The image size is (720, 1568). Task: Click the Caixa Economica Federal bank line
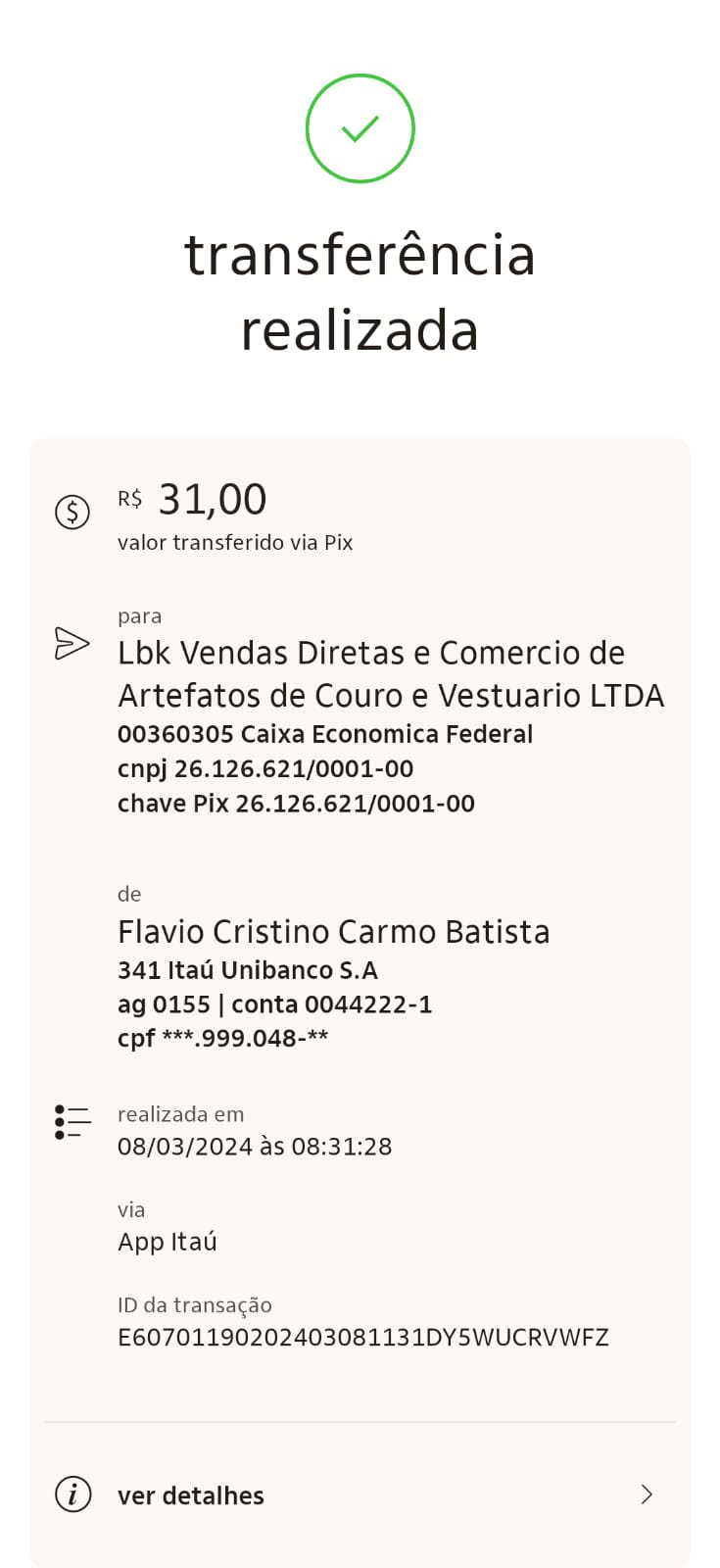click(324, 734)
